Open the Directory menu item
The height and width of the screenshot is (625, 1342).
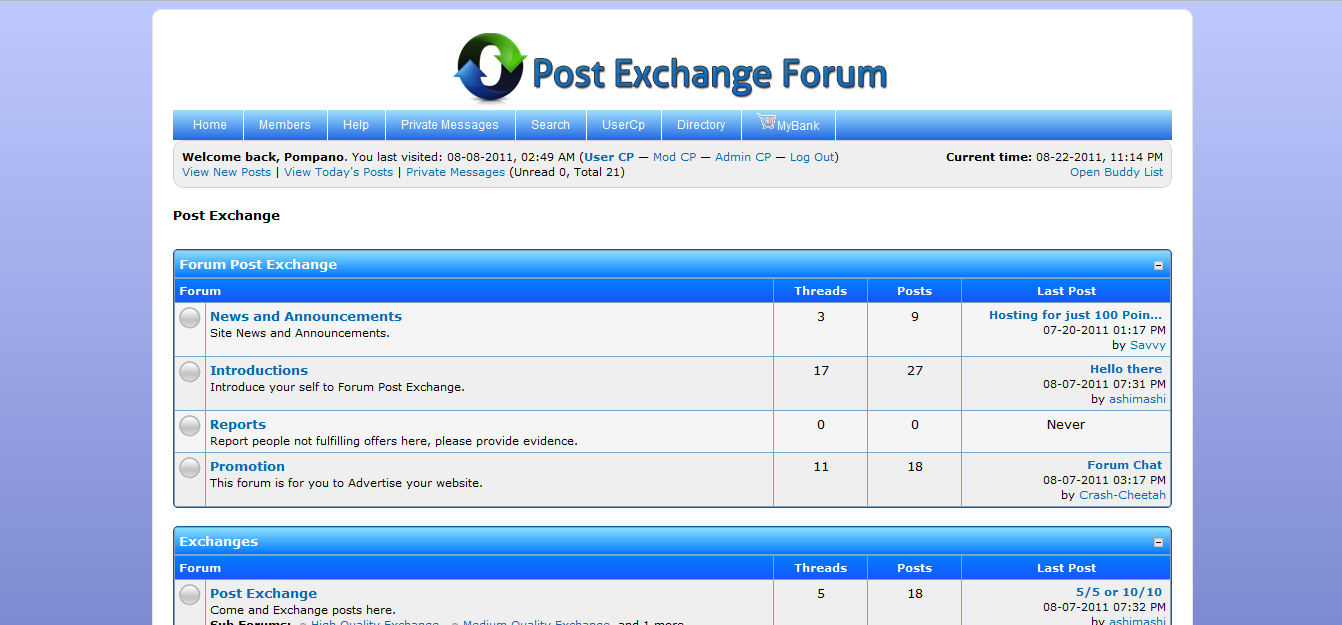tap(701, 125)
